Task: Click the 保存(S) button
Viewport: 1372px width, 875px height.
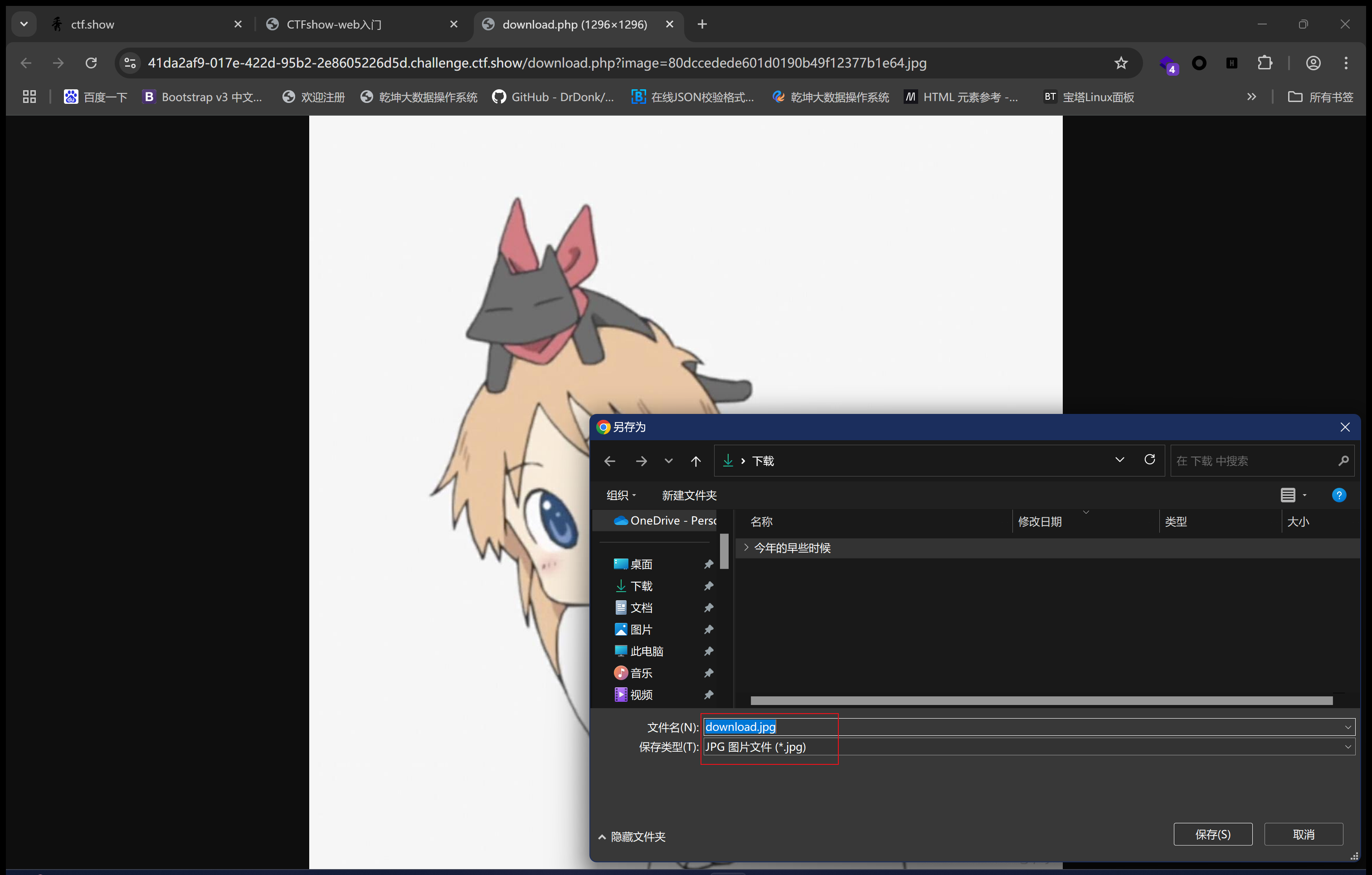Action: (x=1212, y=834)
